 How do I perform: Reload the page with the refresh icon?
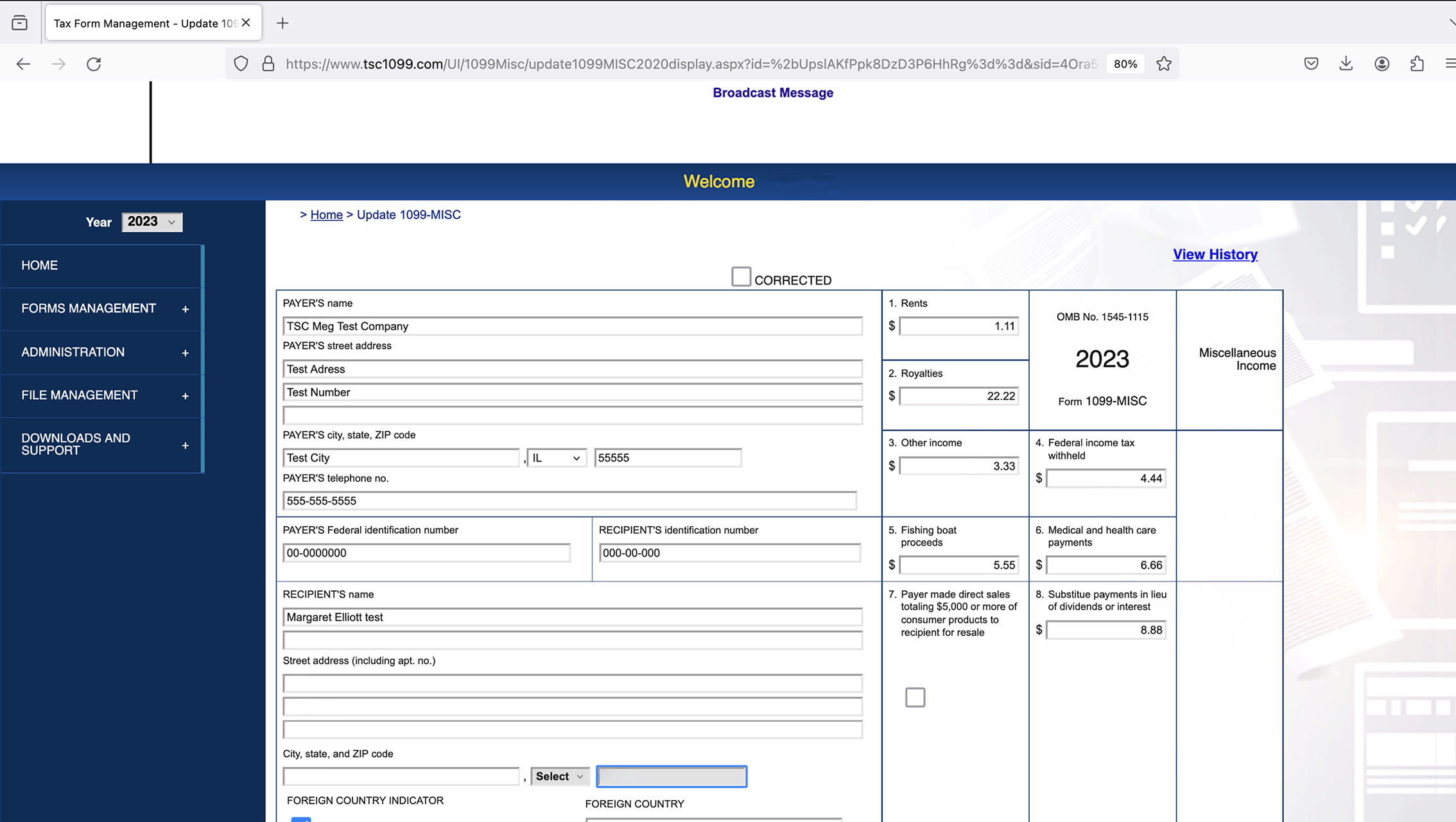(x=94, y=64)
